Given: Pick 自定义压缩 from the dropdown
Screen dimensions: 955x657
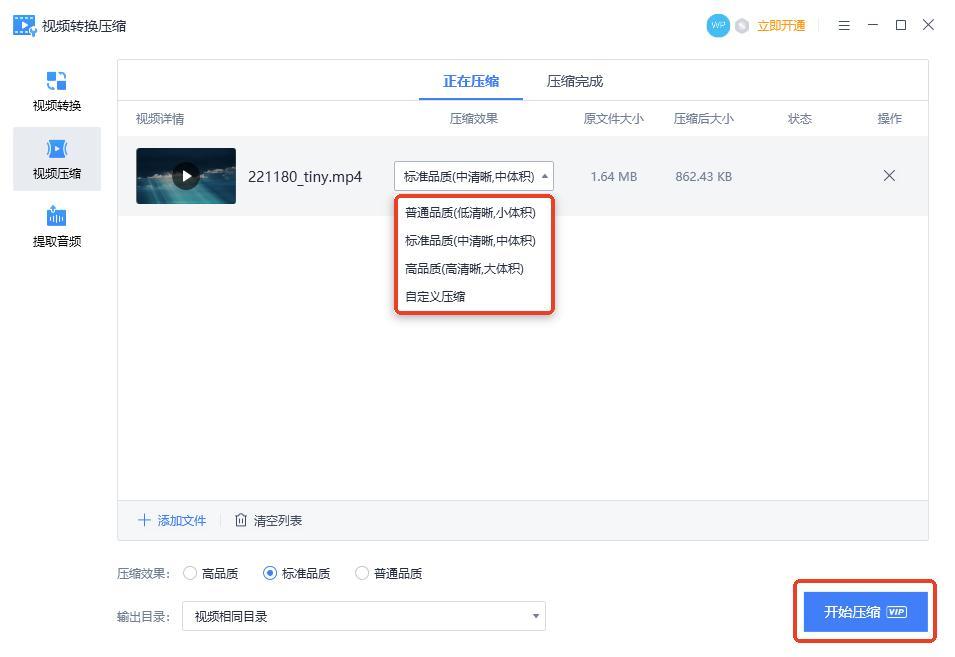Looking at the screenshot, I should tap(435, 296).
